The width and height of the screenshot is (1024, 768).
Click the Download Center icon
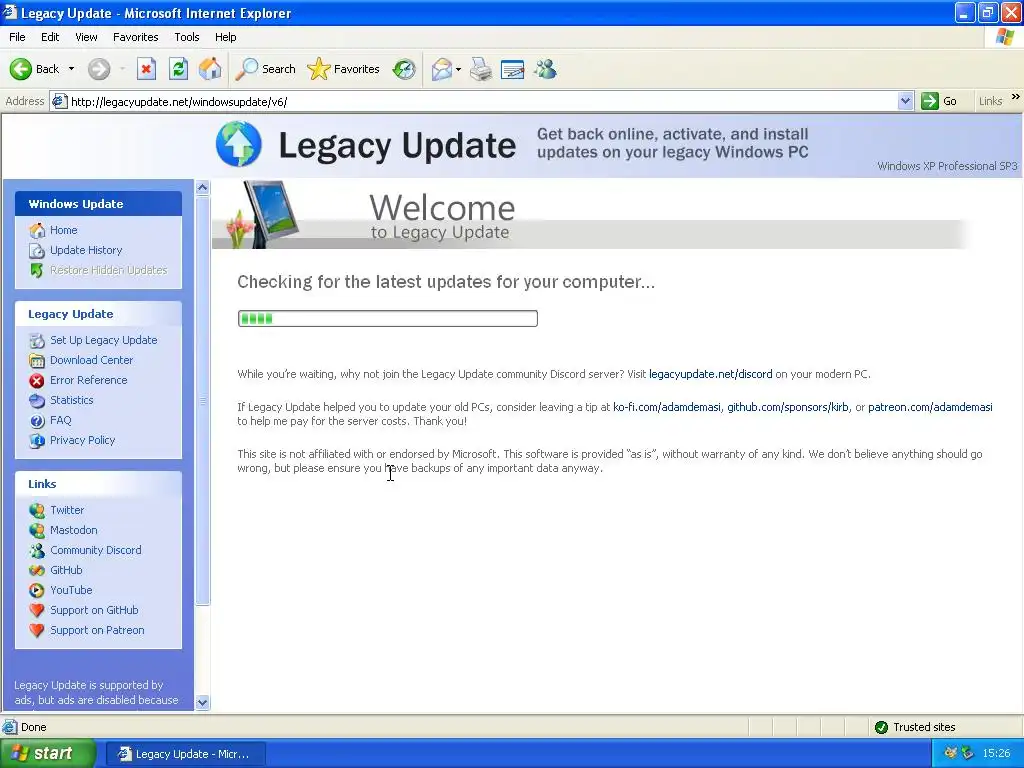[x=37, y=360]
